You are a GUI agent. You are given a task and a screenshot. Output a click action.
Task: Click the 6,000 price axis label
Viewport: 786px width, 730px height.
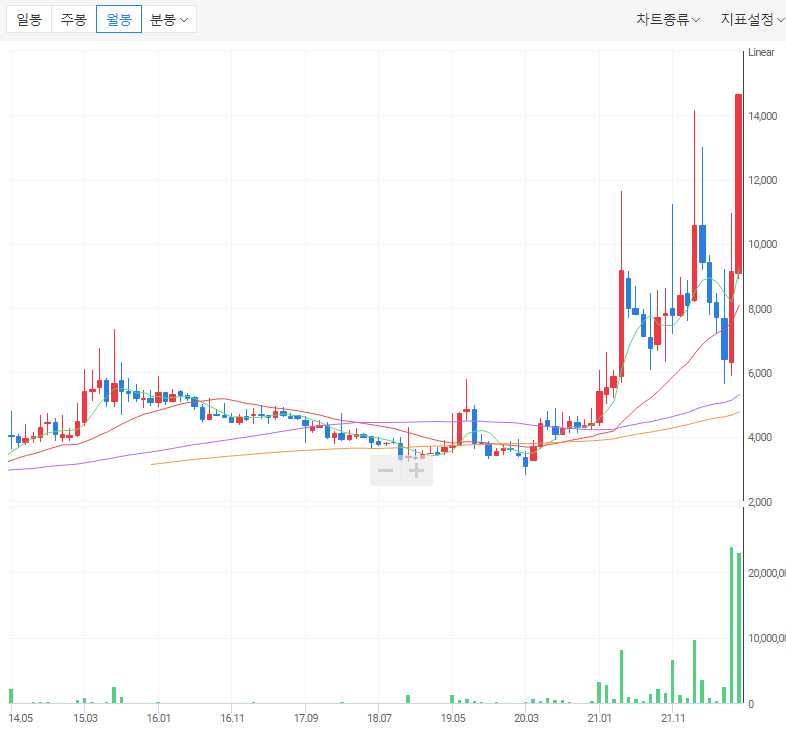click(x=760, y=374)
